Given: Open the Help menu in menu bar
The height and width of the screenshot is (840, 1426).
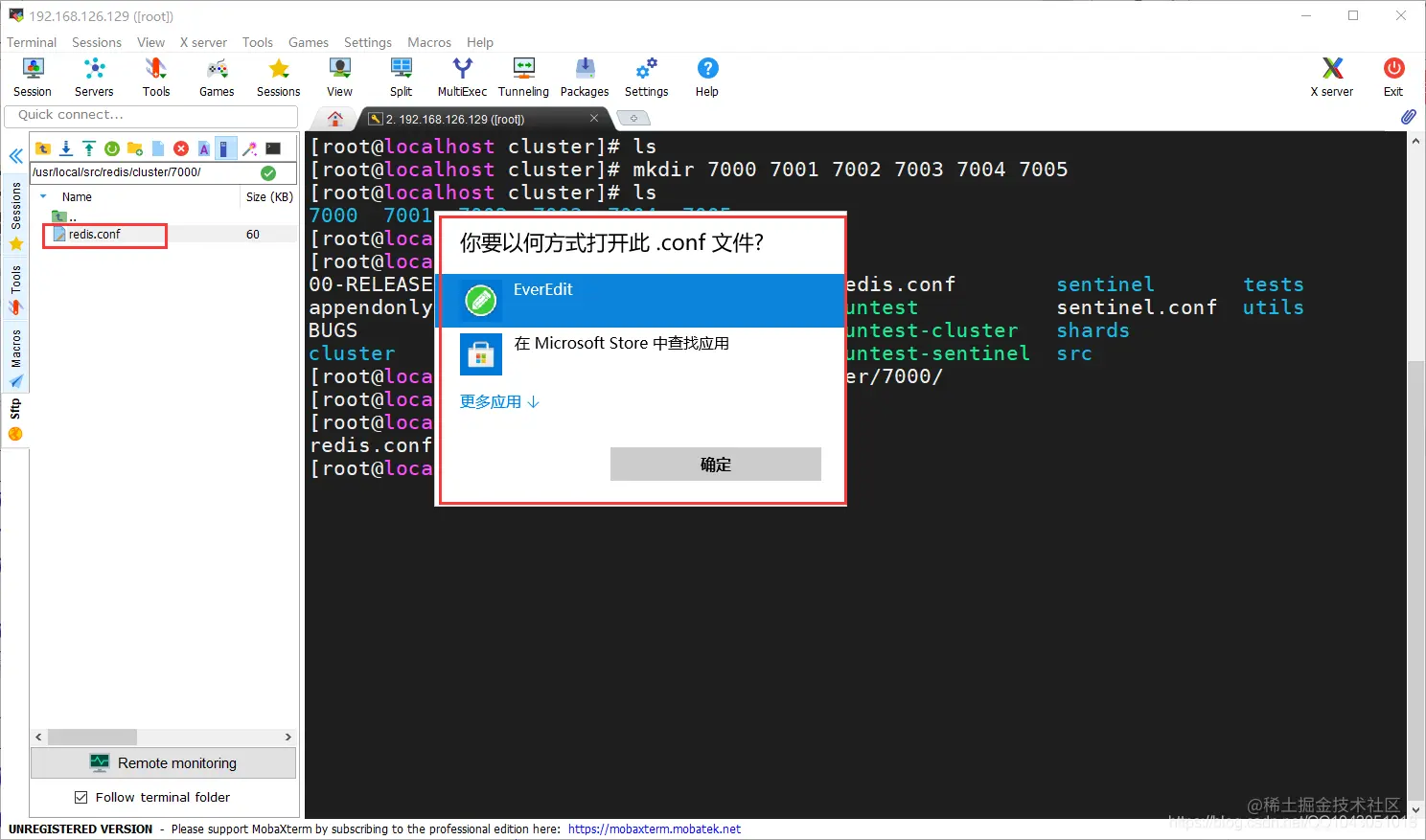Looking at the screenshot, I should 480,42.
